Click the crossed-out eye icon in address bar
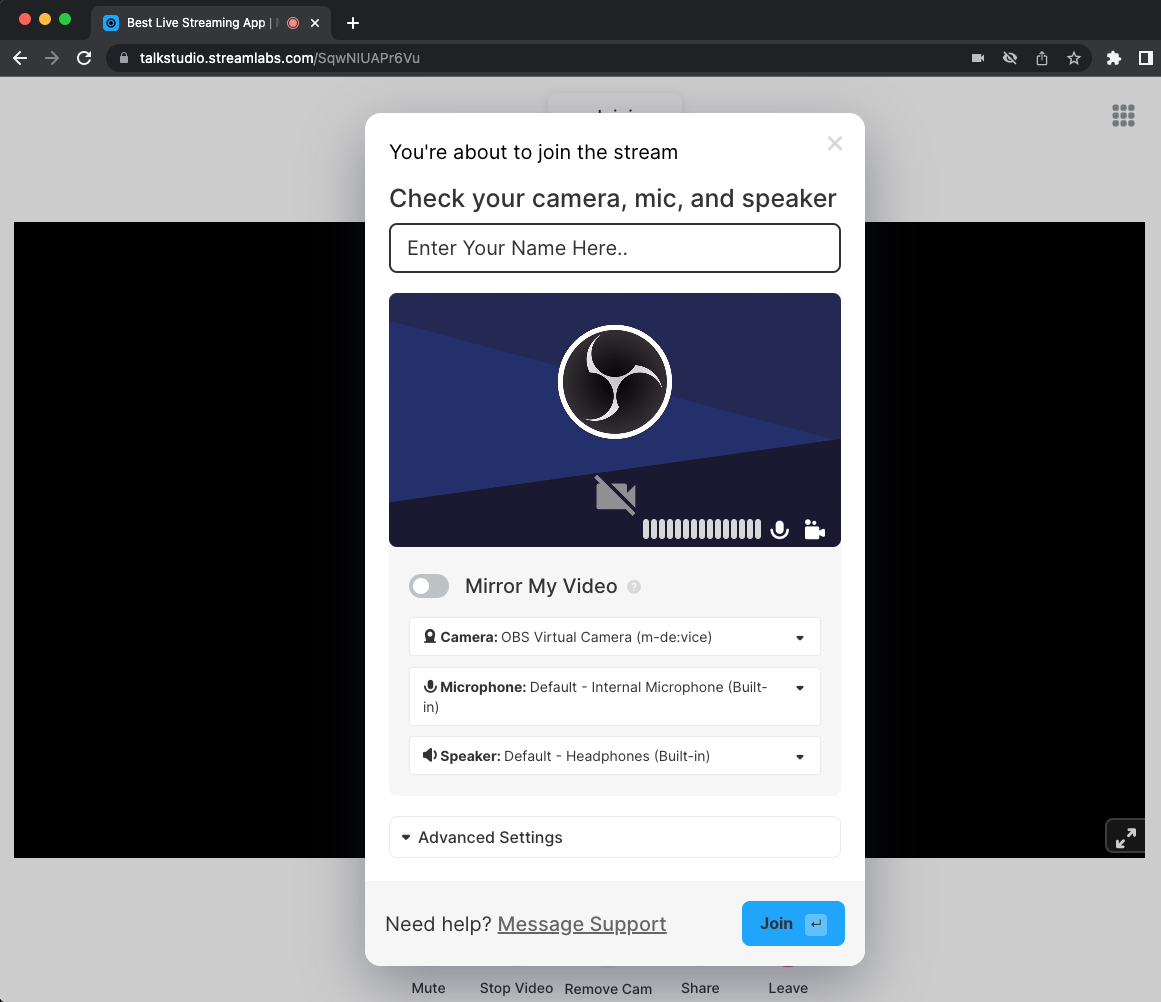This screenshot has width=1161, height=1002. tap(1009, 58)
